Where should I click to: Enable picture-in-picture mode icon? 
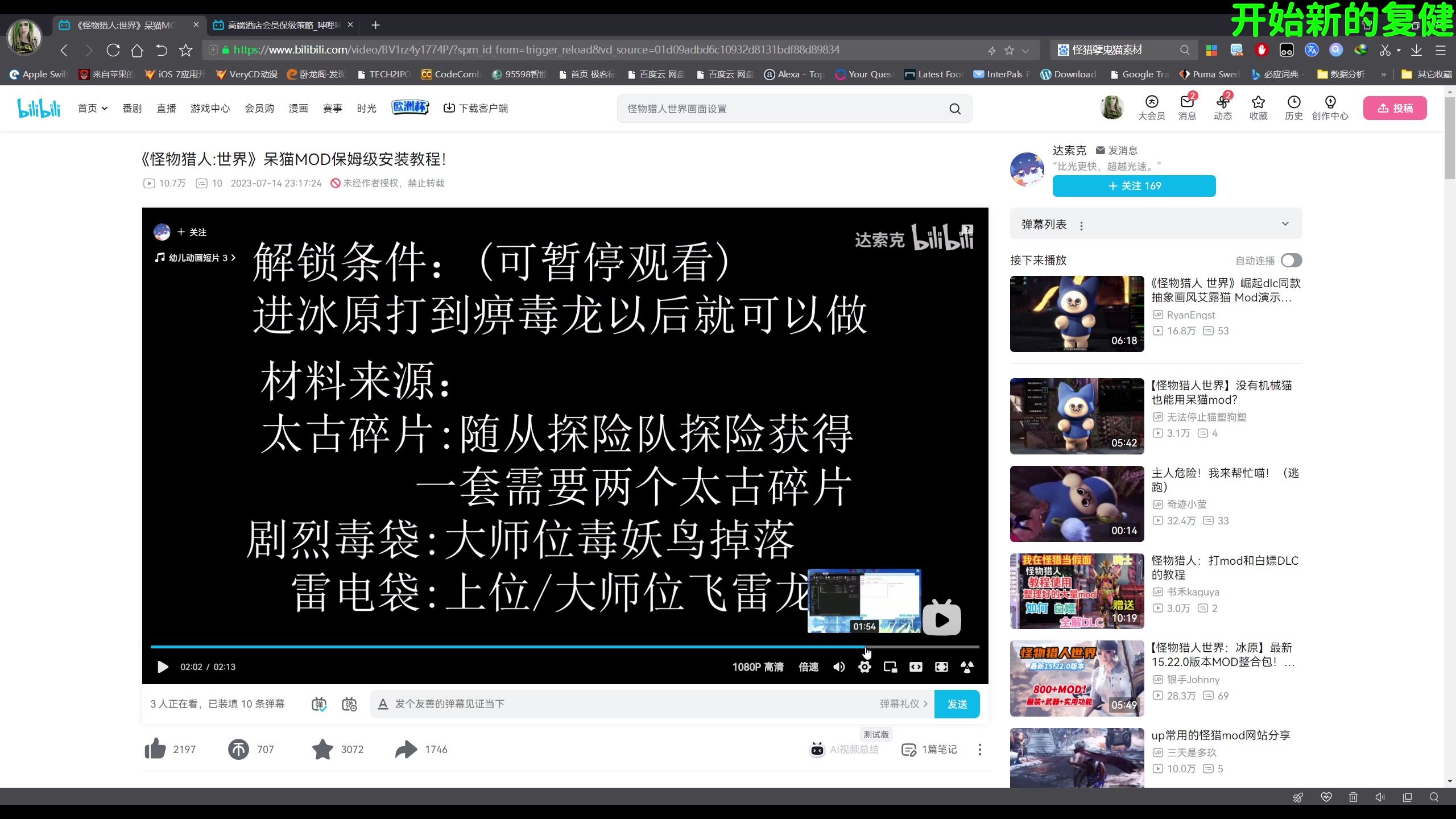pyautogui.click(x=890, y=667)
